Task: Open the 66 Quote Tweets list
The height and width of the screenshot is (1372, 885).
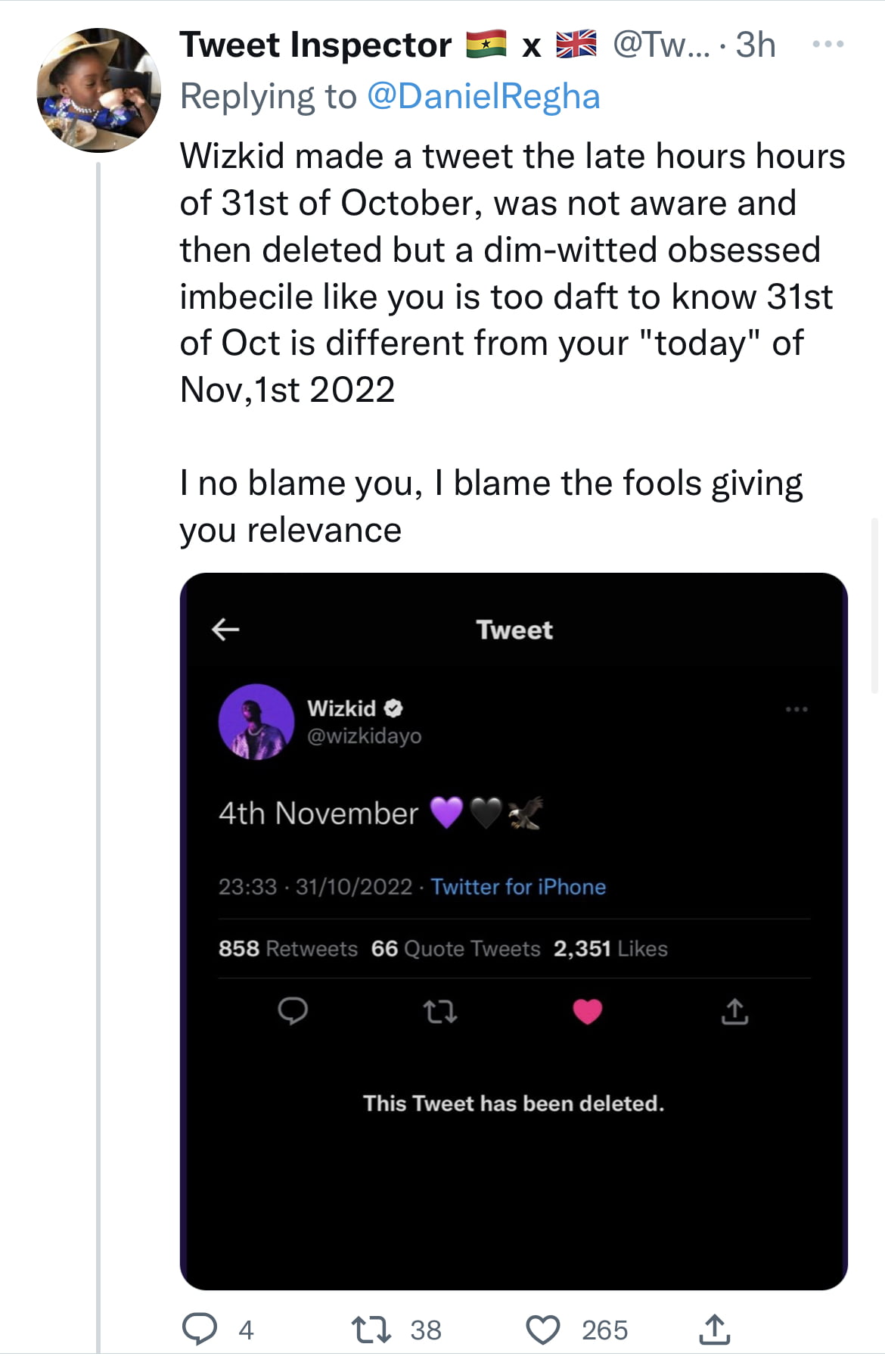Action: point(455,948)
